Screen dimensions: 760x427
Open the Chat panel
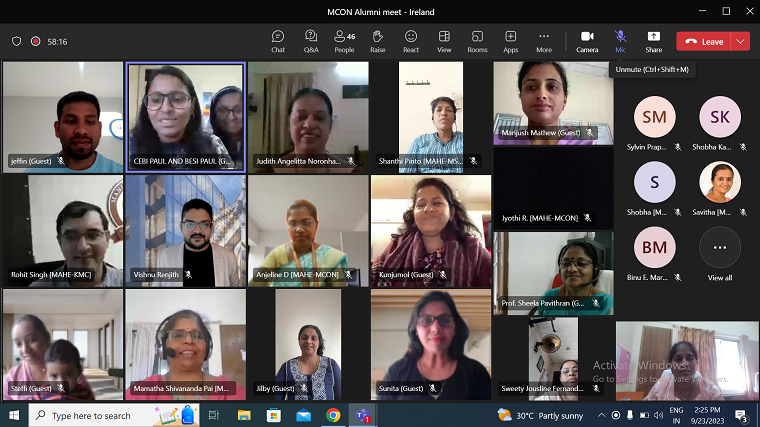tap(278, 40)
